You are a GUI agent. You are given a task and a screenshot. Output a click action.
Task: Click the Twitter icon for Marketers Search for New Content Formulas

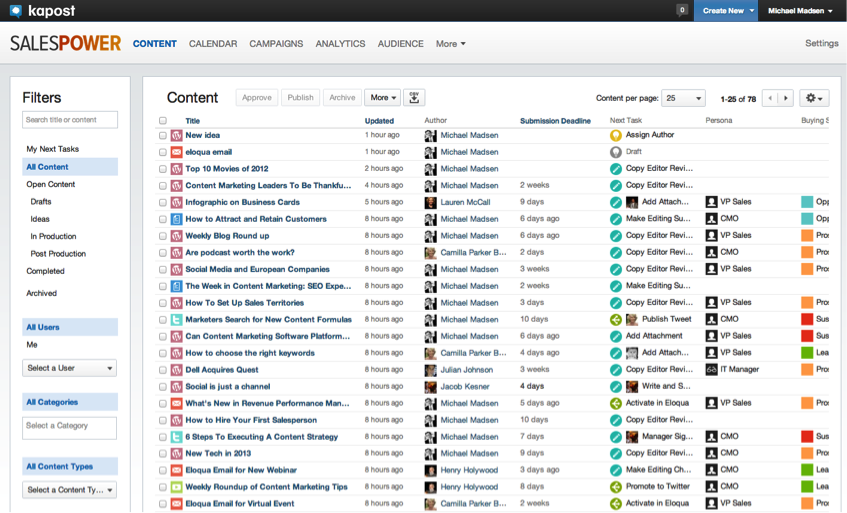(x=176, y=320)
